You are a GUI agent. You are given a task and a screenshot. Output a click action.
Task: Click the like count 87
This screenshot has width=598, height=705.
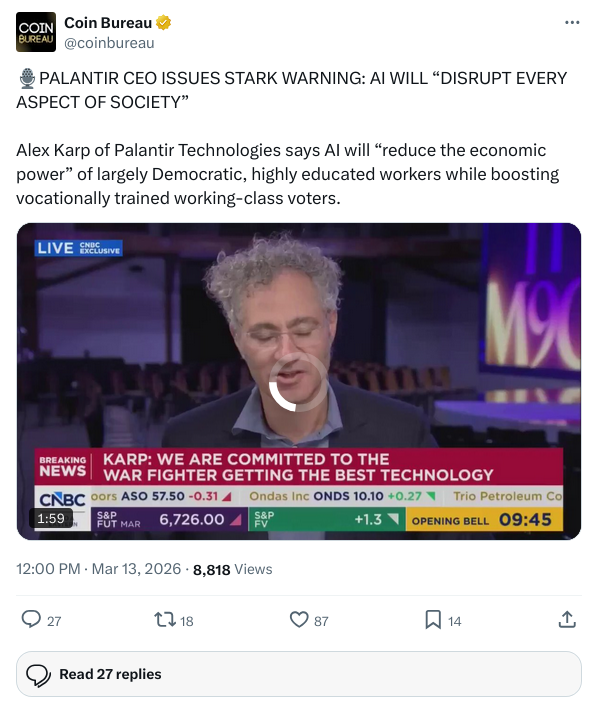(321, 621)
